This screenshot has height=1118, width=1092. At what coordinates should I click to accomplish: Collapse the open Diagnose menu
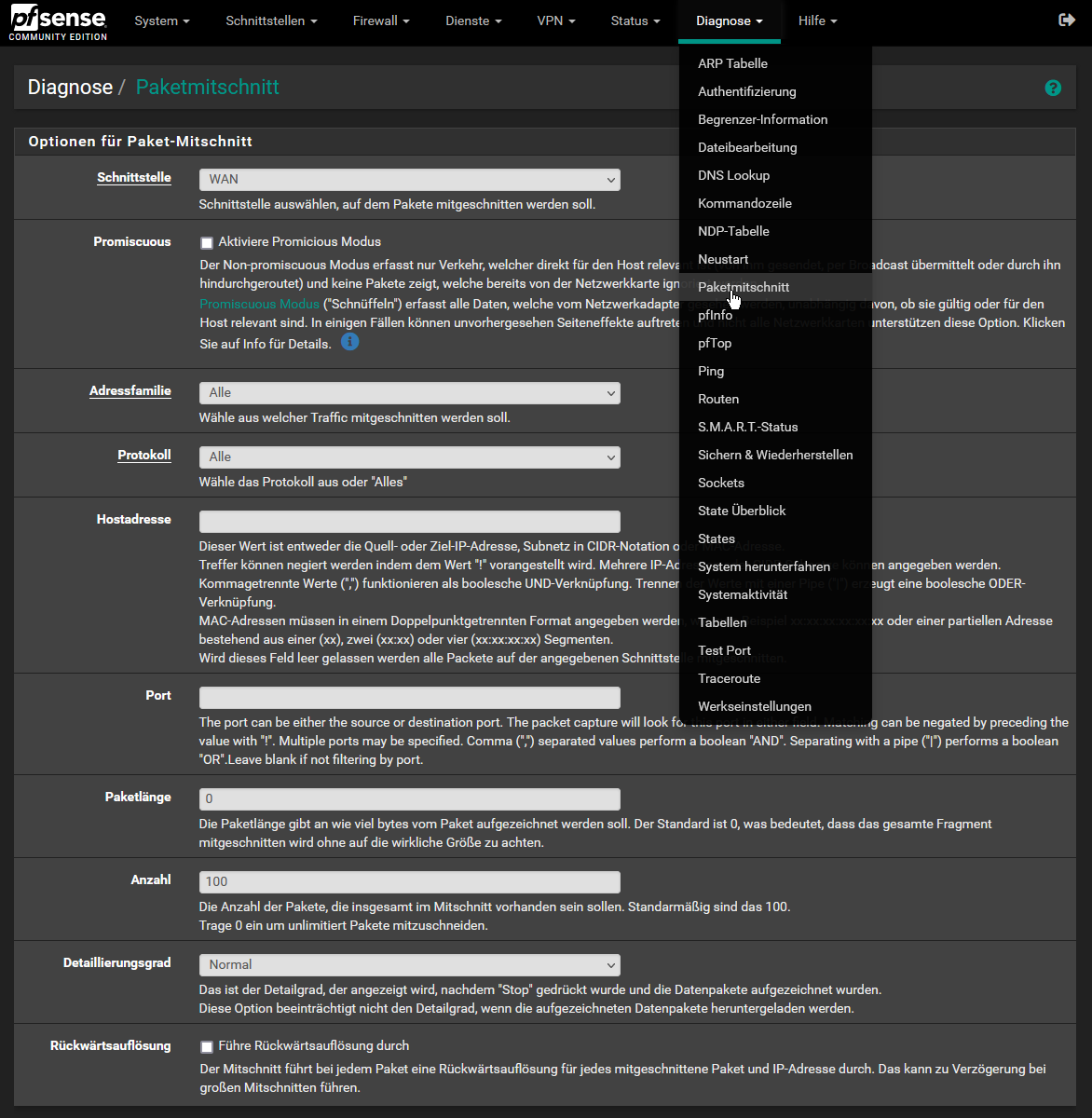click(x=730, y=20)
